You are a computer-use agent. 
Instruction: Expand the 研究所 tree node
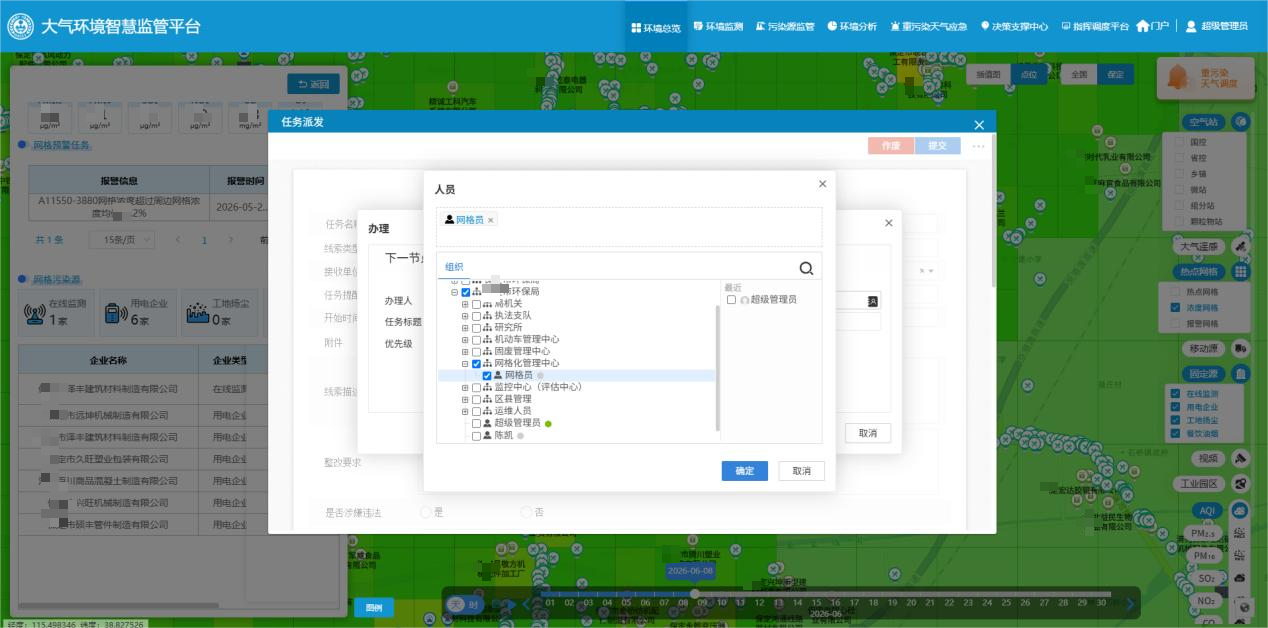[x=465, y=327]
